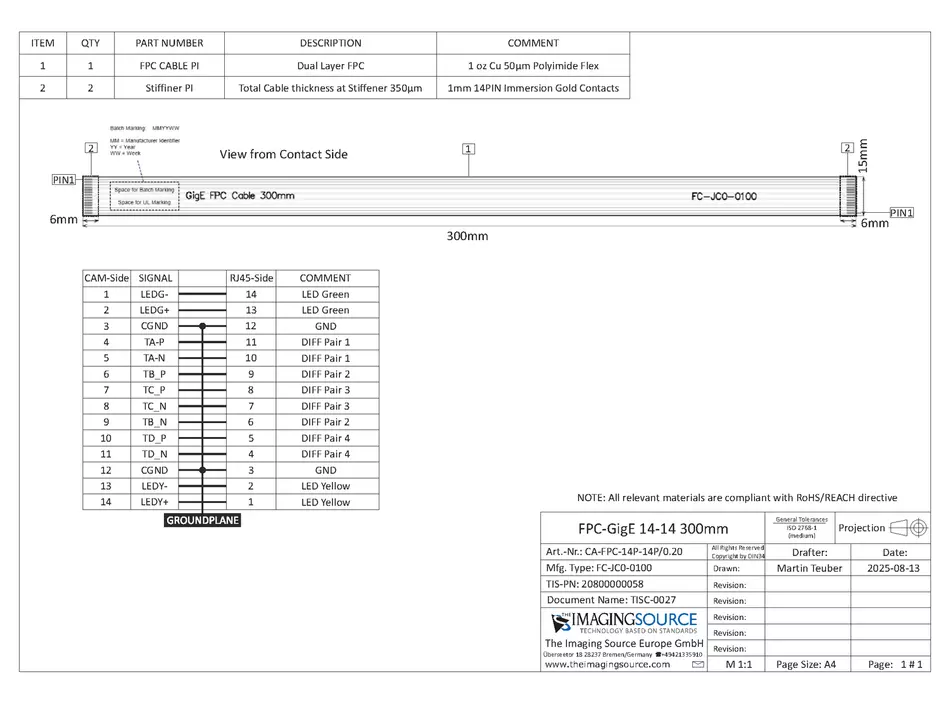Select item balloon 1 above the cable center
This screenshot has height=703, width=950.
pos(468,149)
